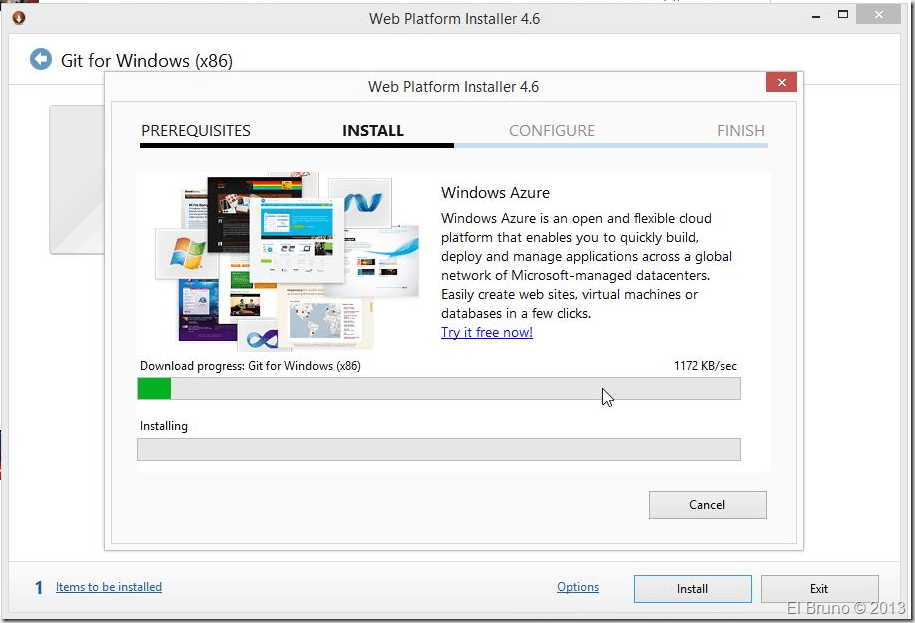Minimize the main installer window
This screenshot has width=915, height=623.
tap(809, 16)
